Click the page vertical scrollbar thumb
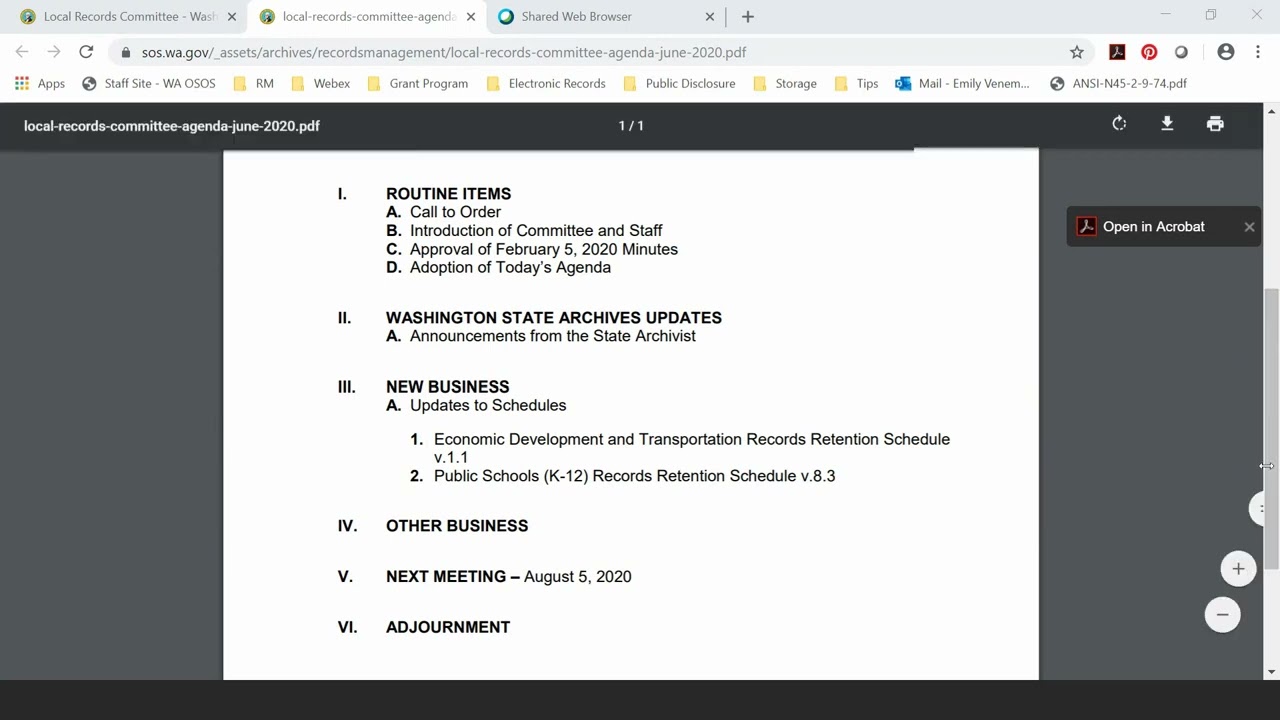The image size is (1280, 720). [1272, 430]
